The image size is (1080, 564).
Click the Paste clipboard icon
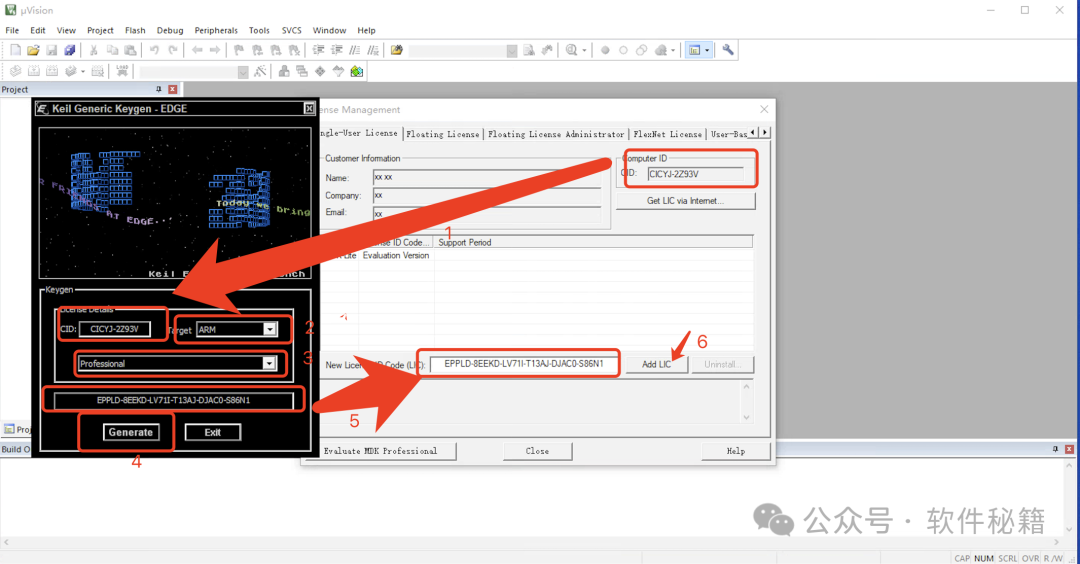(130, 50)
